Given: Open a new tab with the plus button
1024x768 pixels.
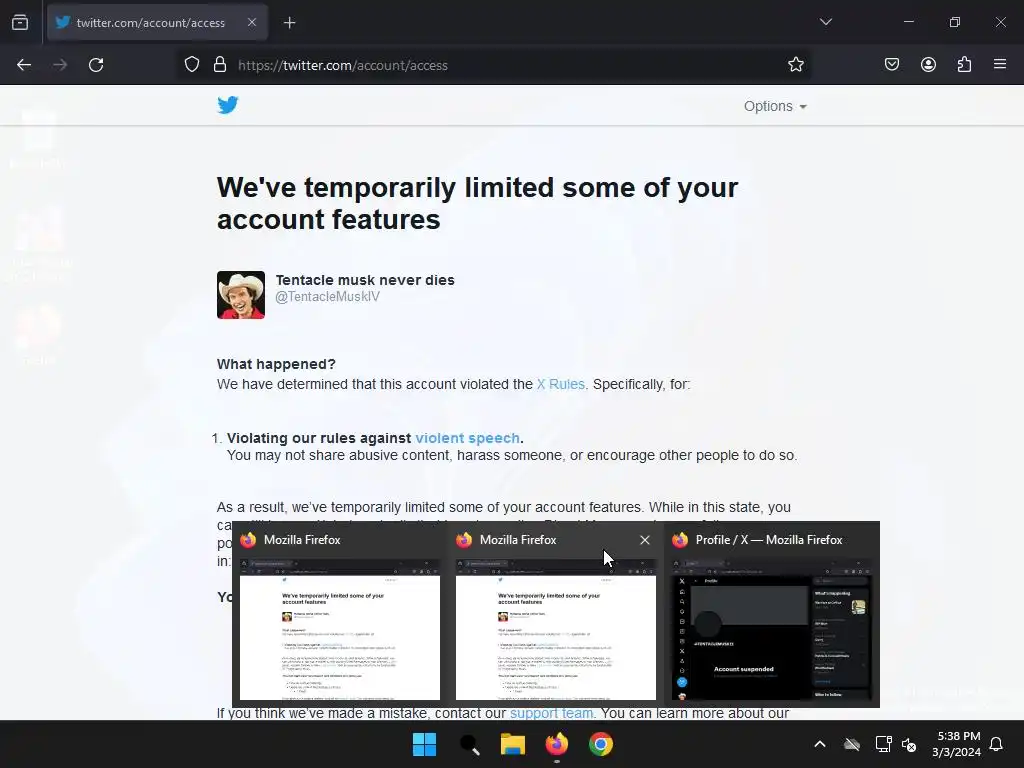Looking at the screenshot, I should coord(289,23).
